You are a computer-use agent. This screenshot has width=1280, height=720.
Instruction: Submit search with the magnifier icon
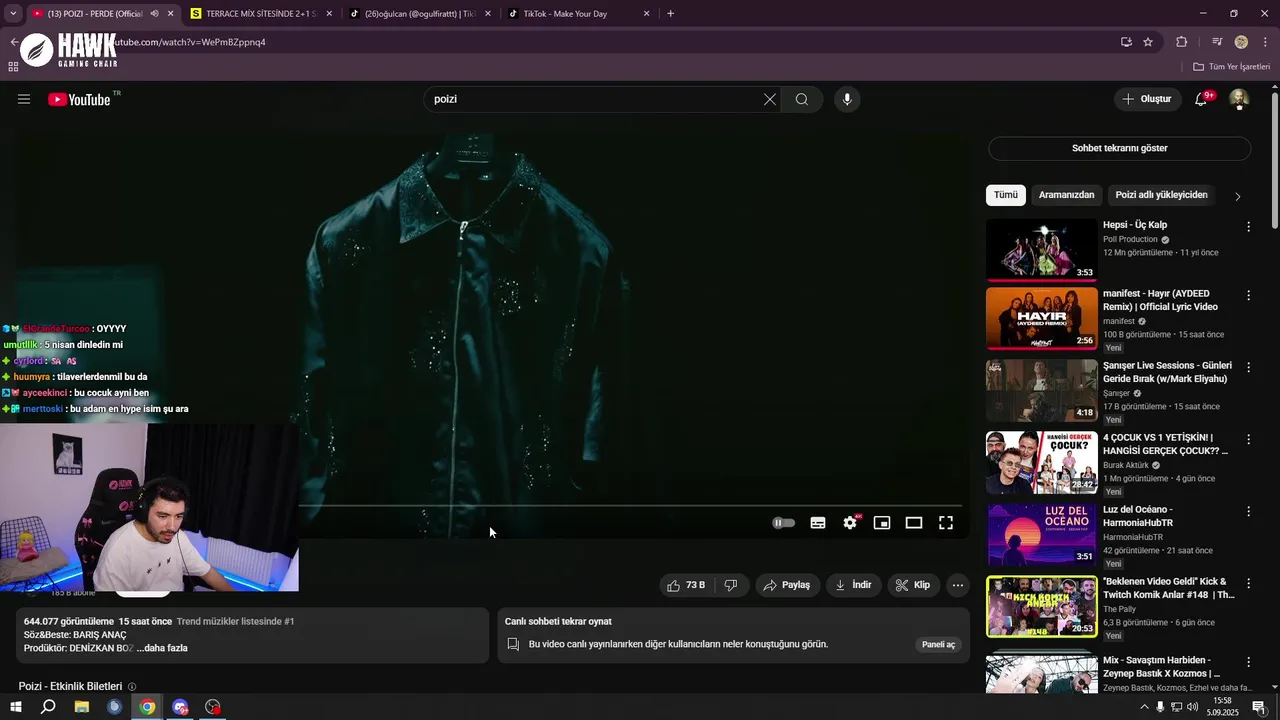802,99
